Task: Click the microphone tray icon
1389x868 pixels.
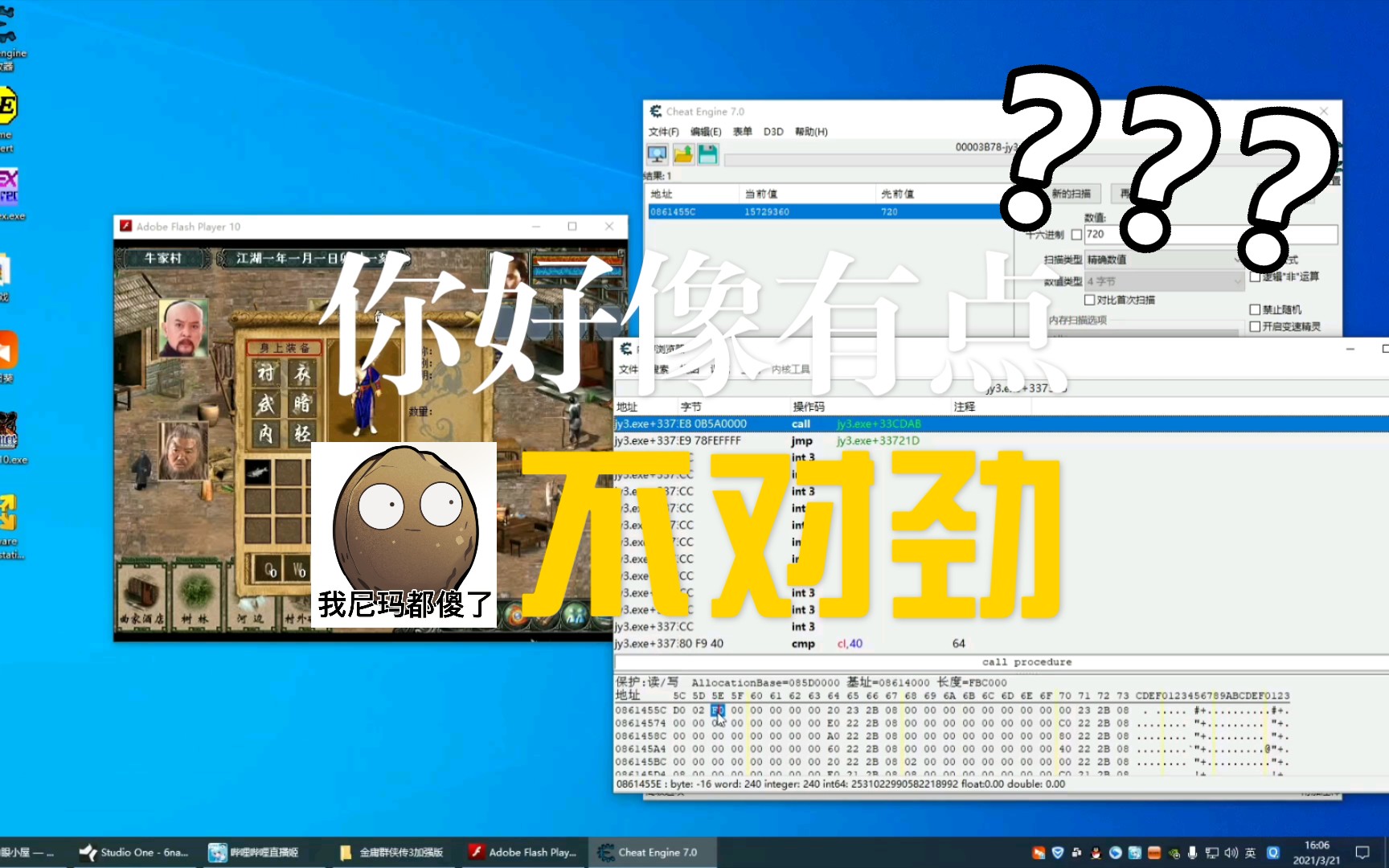Action: click(x=1193, y=853)
